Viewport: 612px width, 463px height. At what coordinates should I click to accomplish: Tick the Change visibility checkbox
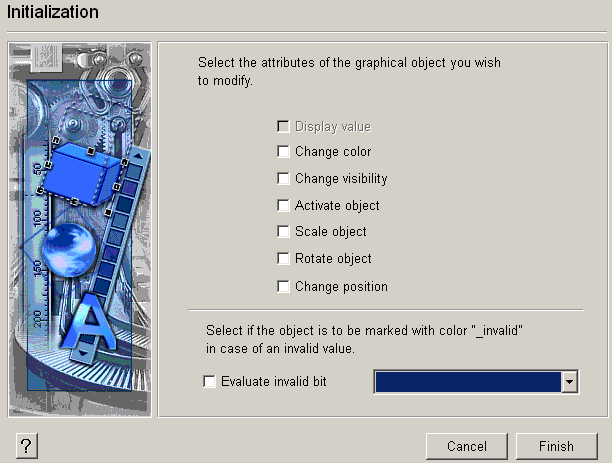point(284,179)
